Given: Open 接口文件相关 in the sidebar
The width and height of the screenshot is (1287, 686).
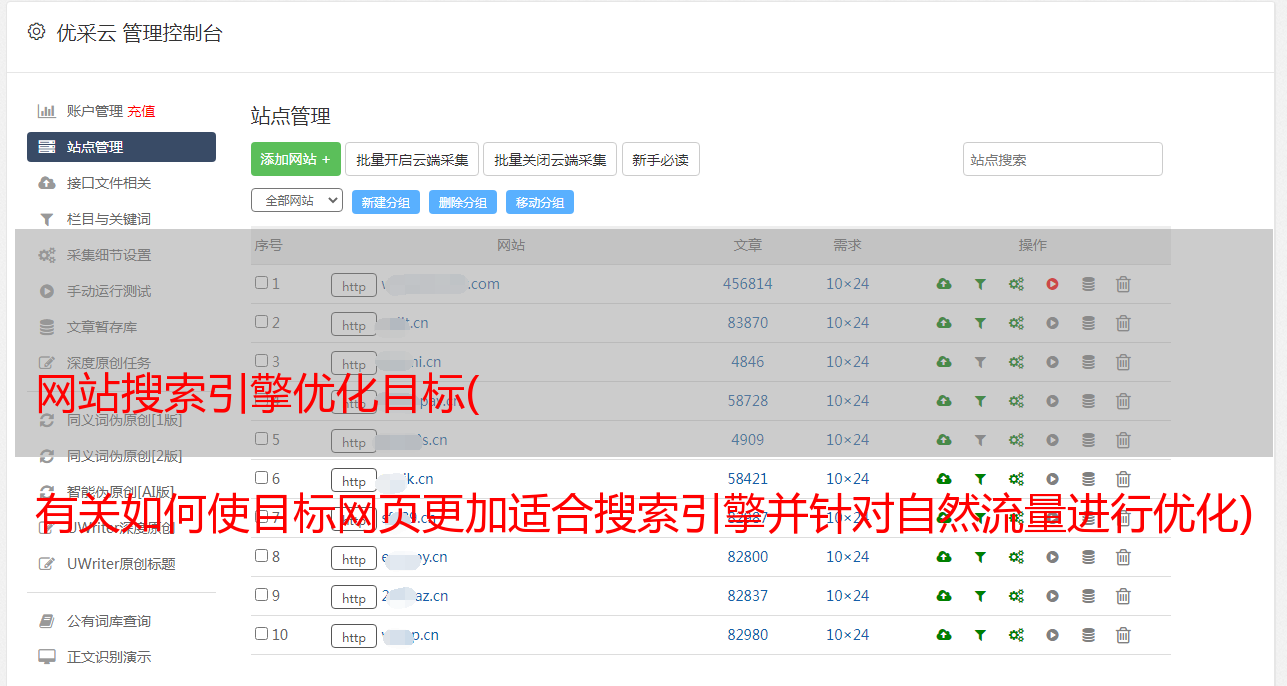Looking at the screenshot, I should [109, 183].
